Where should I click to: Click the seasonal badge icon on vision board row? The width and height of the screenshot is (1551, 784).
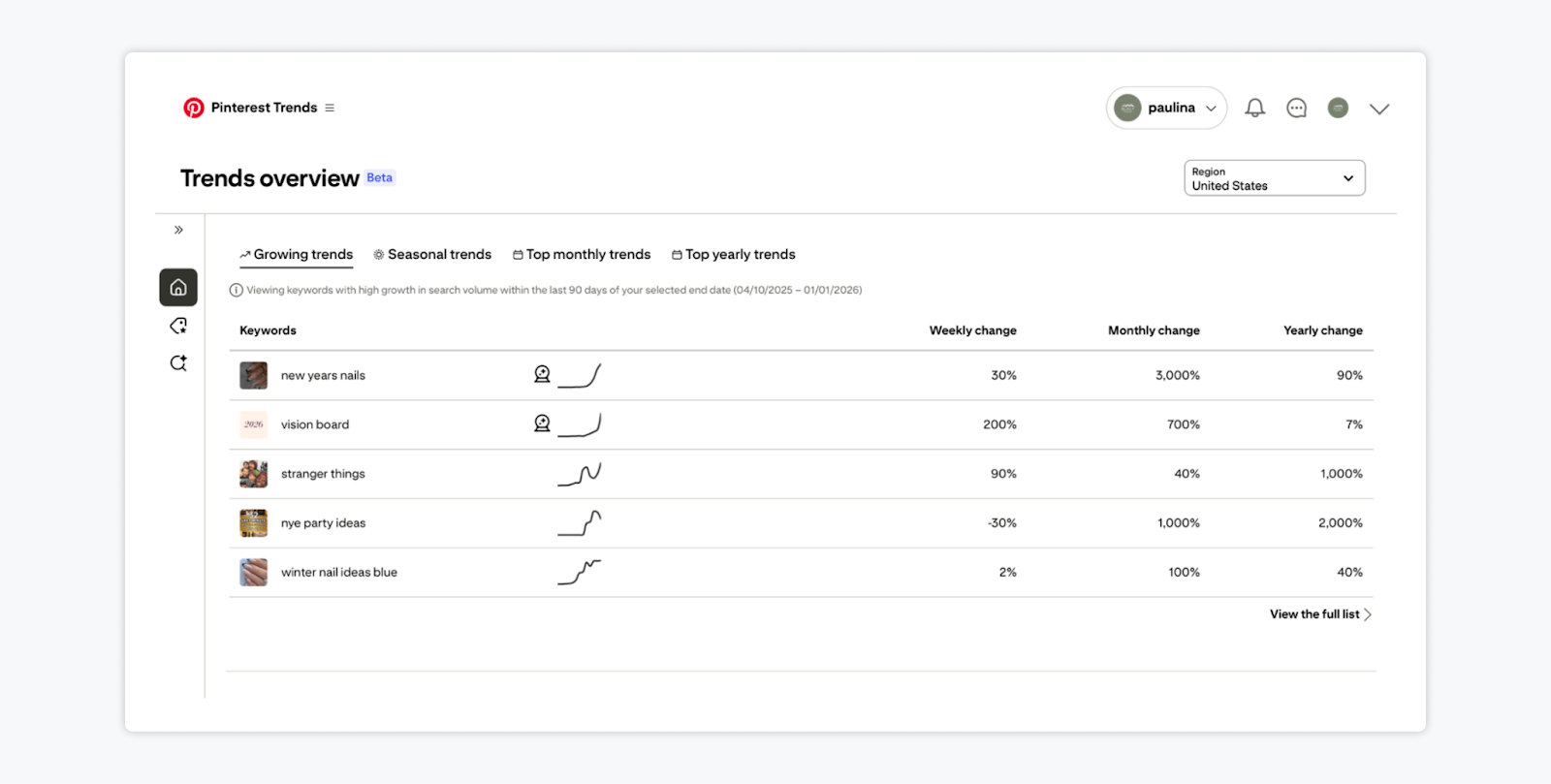(x=542, y=423)
